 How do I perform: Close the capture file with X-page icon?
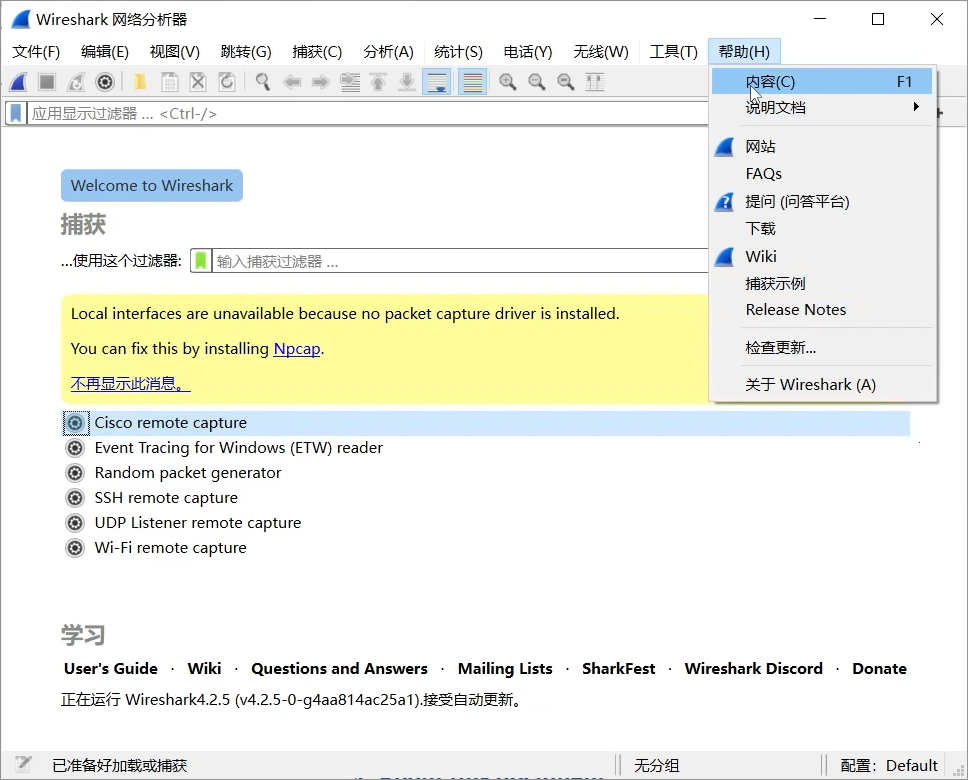pyautogui.click(x=198, y=82)
